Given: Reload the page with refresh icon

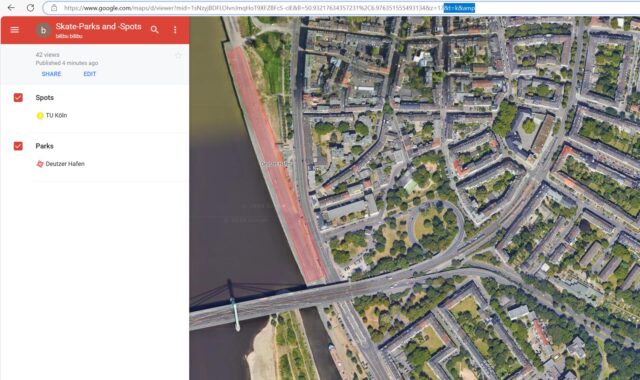Looking at the screenshot, I should point(30,8).
